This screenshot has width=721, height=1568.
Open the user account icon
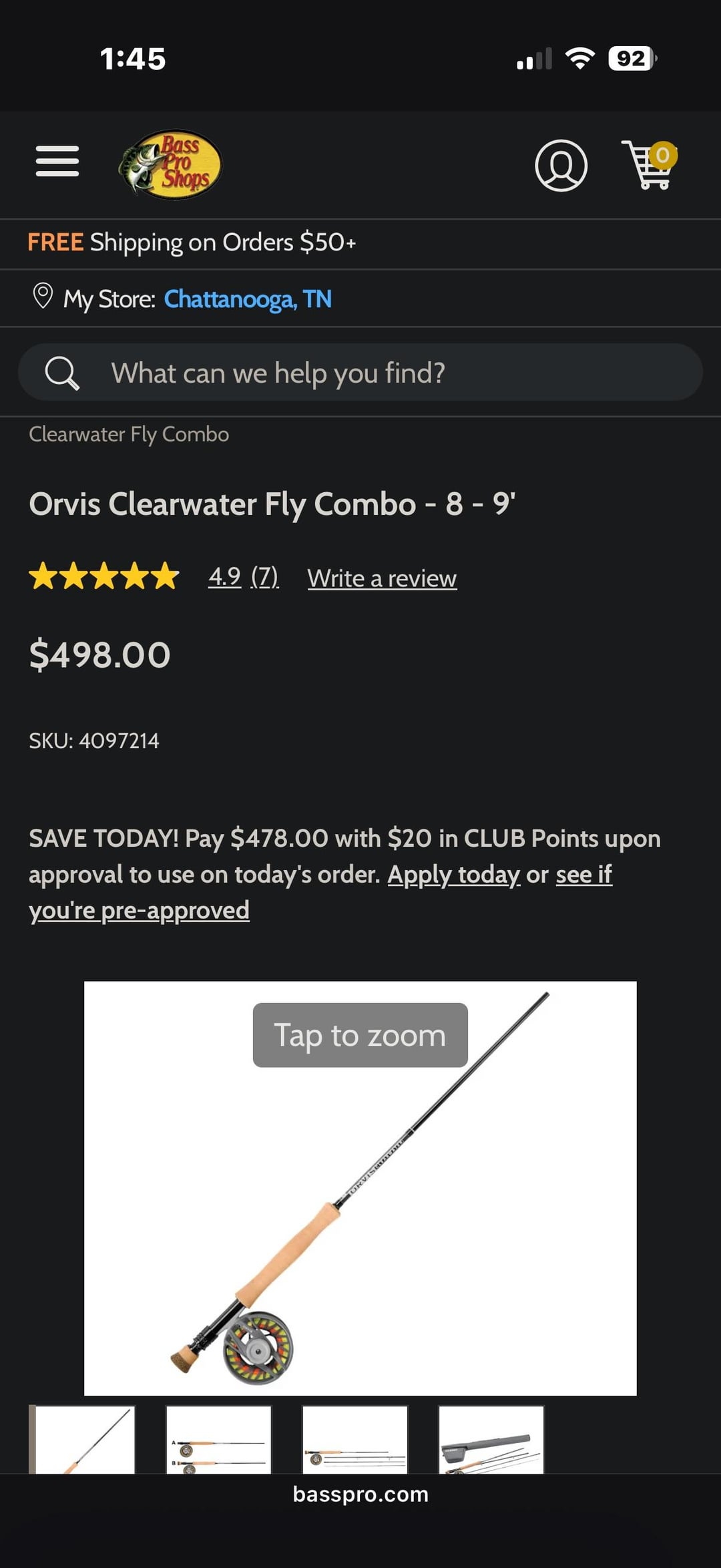(x=561, y=166)
